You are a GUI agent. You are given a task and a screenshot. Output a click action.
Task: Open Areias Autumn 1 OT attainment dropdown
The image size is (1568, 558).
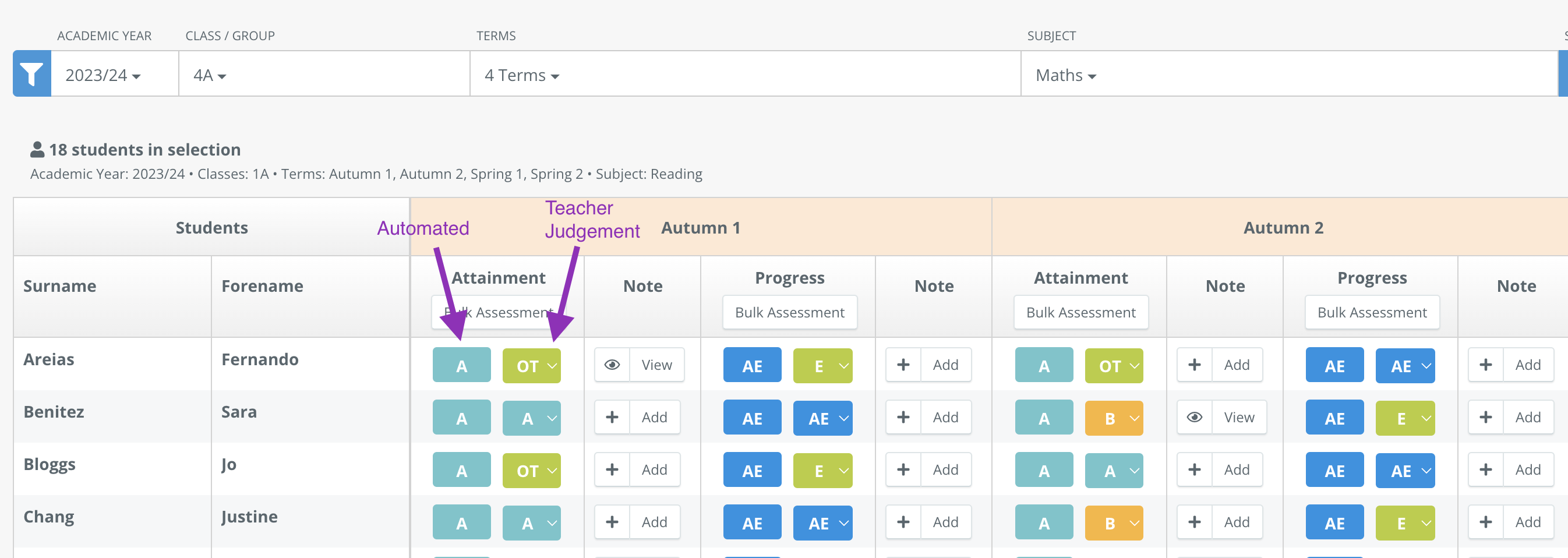[x=531, y=365]
